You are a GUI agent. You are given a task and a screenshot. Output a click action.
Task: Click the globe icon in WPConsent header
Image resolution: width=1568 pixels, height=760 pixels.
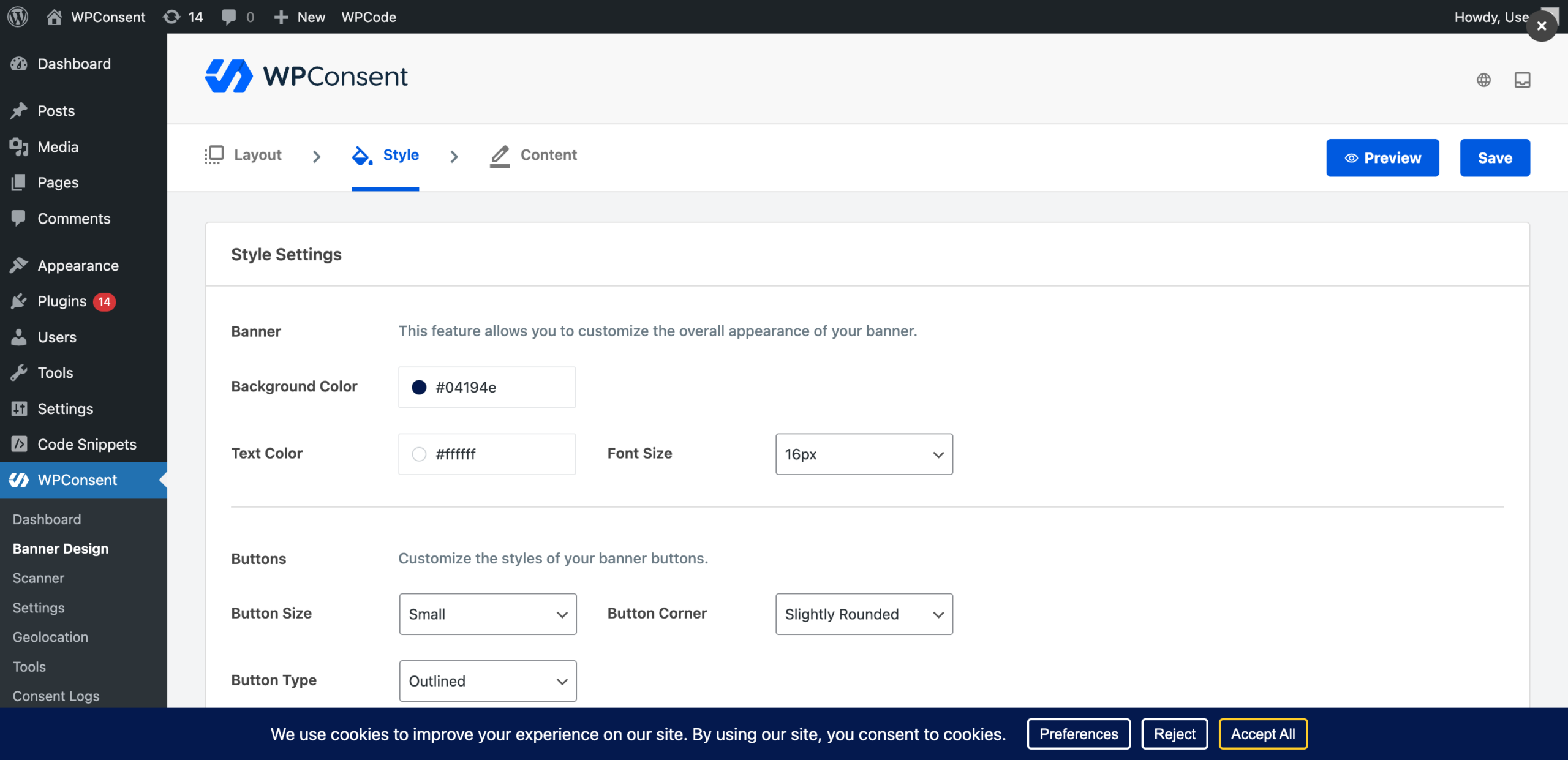pyautogui.click(x=1483, y=80)
